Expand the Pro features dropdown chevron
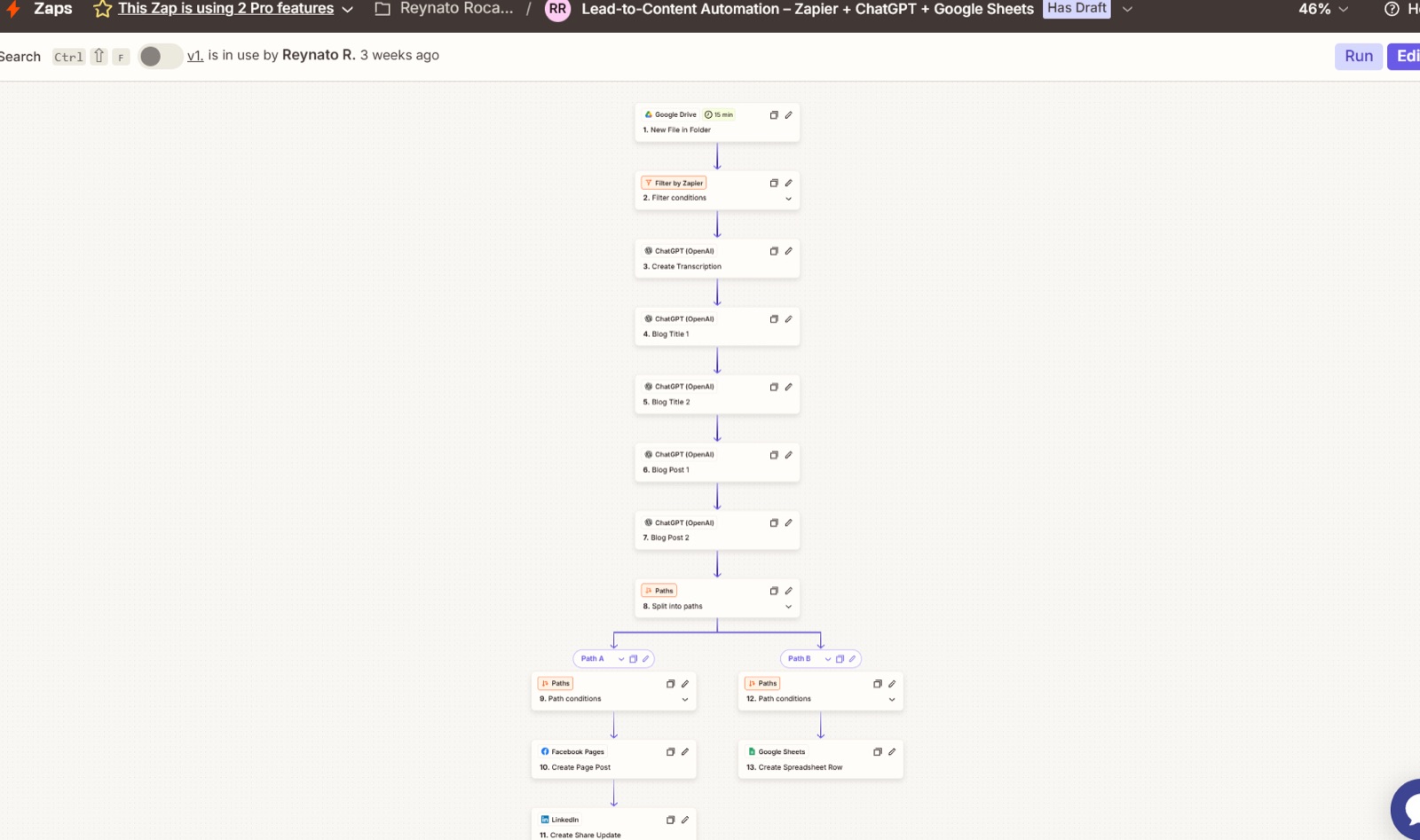1420x840 pixels. coord(348,9)
